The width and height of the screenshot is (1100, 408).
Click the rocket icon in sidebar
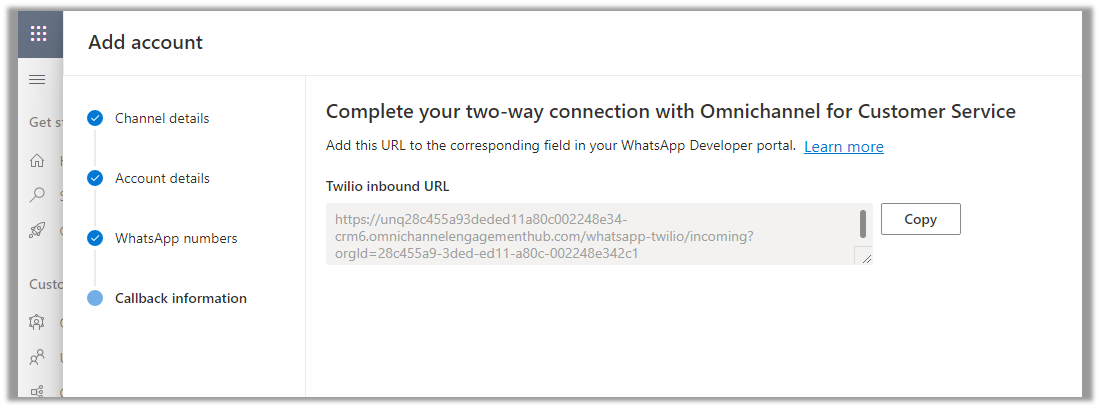pos(38,230)
